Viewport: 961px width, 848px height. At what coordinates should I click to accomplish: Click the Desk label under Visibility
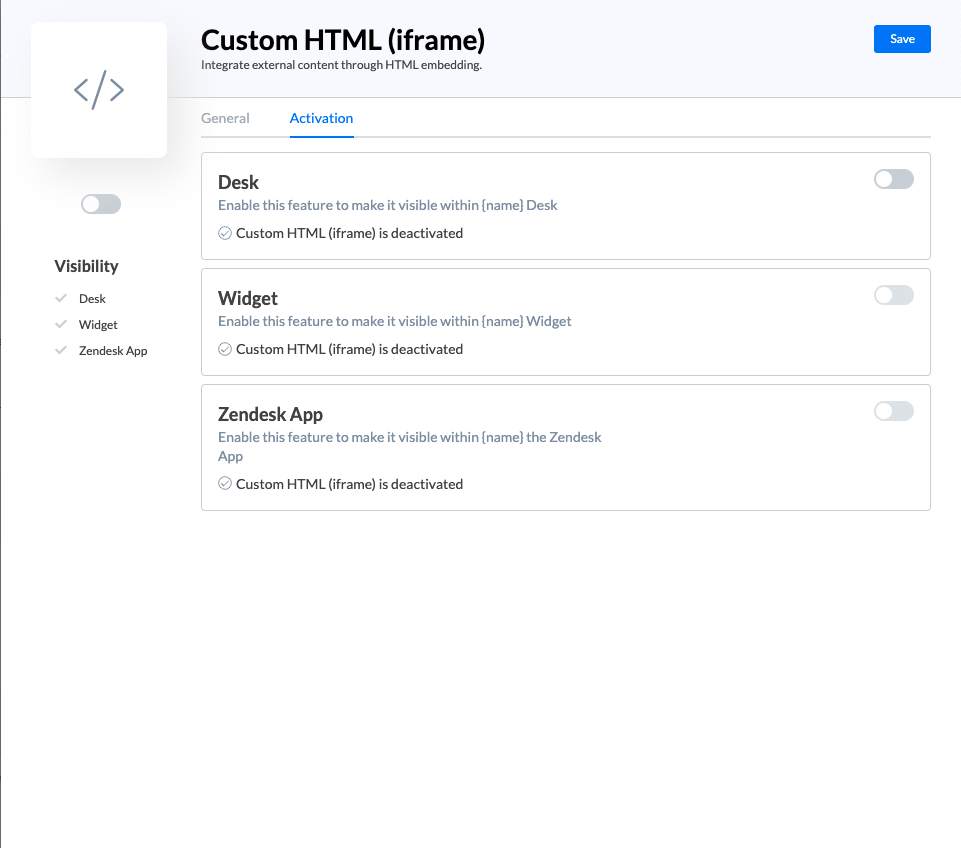click(x=92, y=299)
